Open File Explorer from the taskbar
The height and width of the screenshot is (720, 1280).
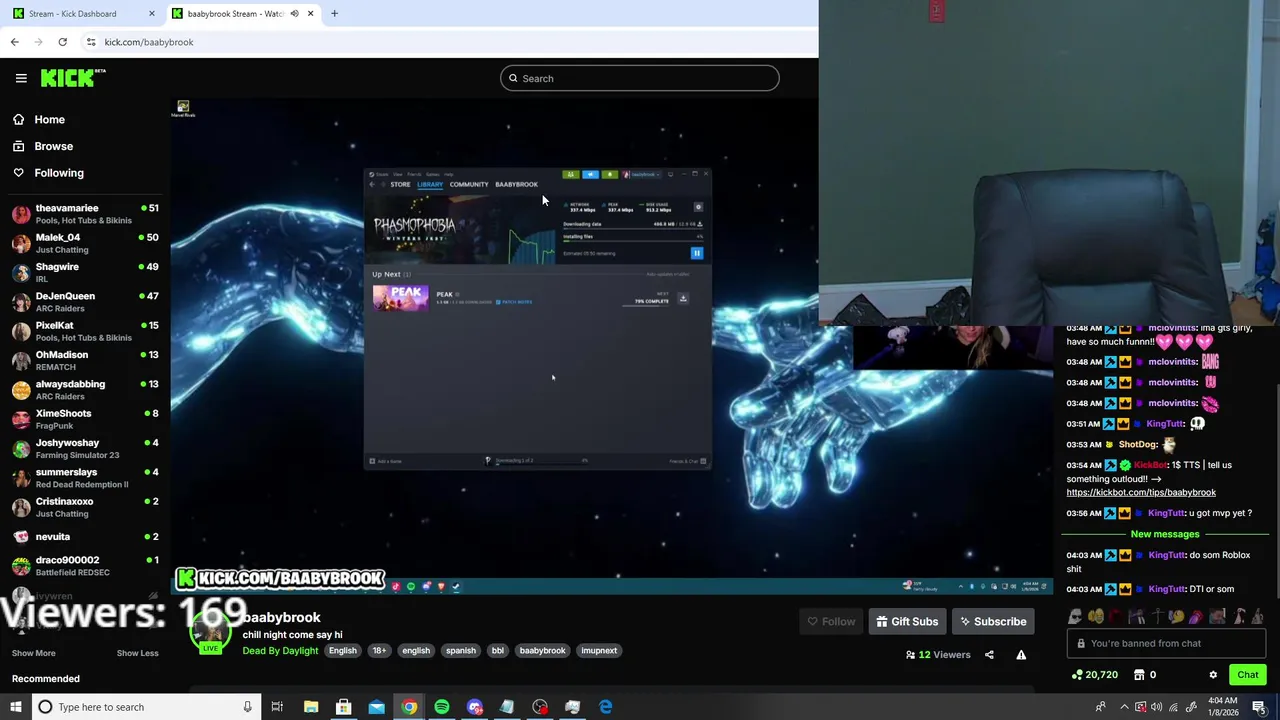click(x=311, y=707)
